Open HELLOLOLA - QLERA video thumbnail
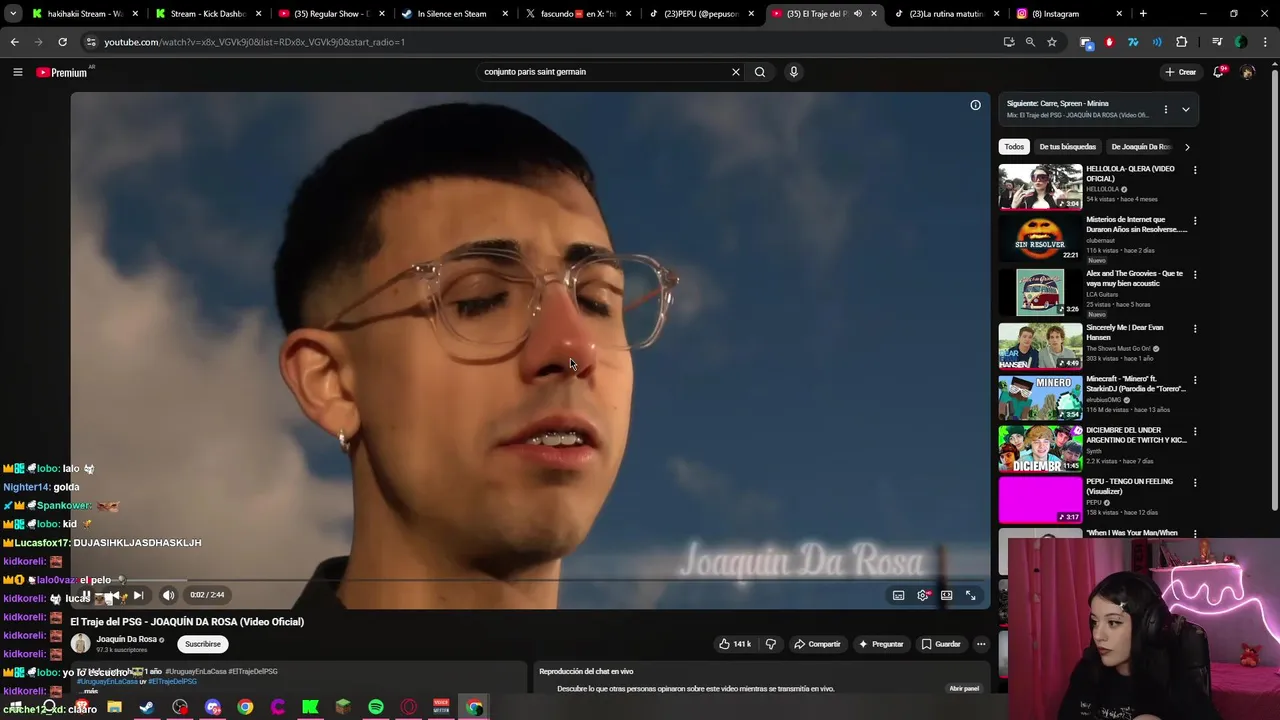1280x720 pixels. pos(1040,187)
